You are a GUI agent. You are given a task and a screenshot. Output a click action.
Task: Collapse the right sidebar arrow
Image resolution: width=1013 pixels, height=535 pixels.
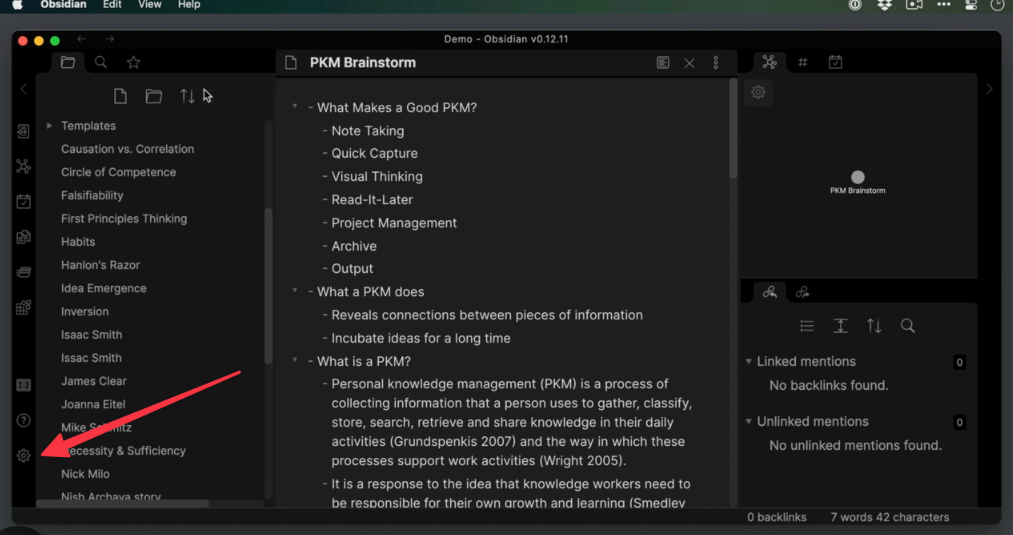[x=989, y=89]
